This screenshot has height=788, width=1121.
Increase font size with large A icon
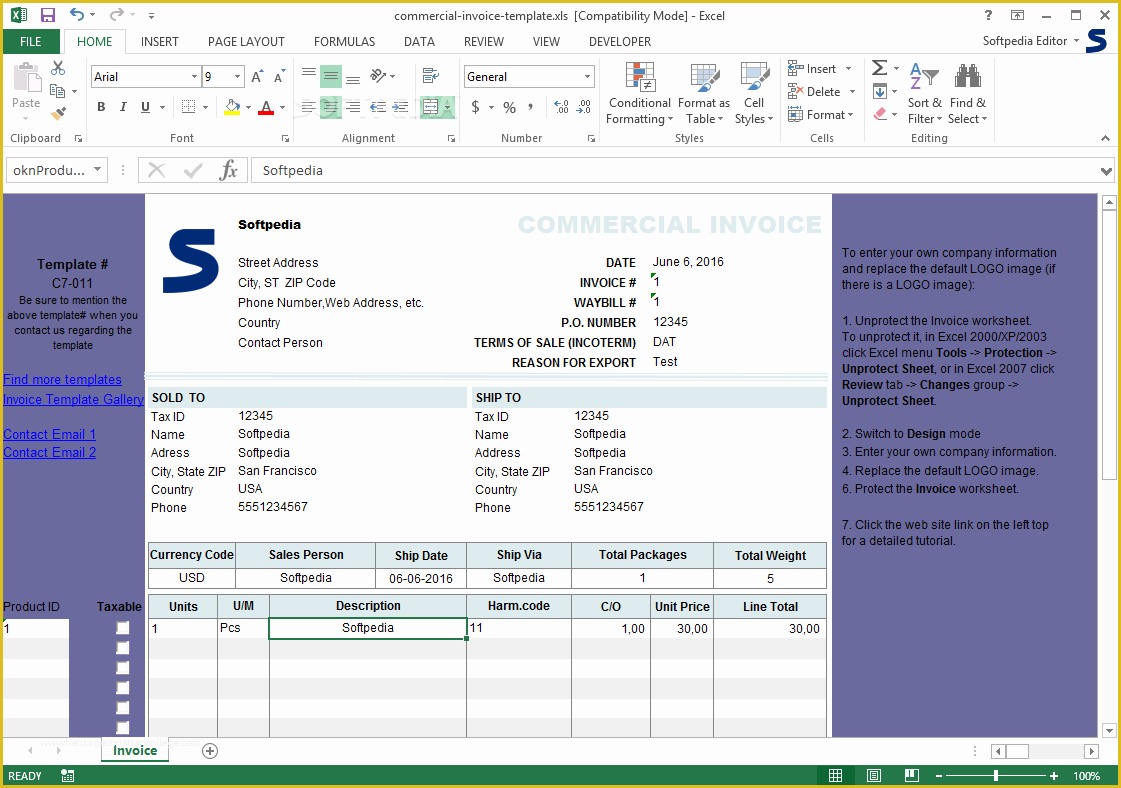pos(258,76)
